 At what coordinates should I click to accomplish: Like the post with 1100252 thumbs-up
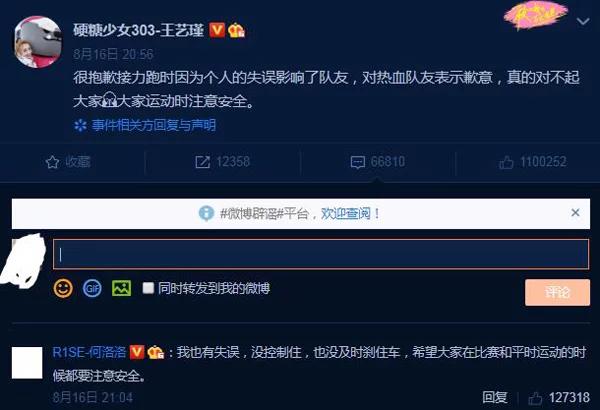point(506,162)
